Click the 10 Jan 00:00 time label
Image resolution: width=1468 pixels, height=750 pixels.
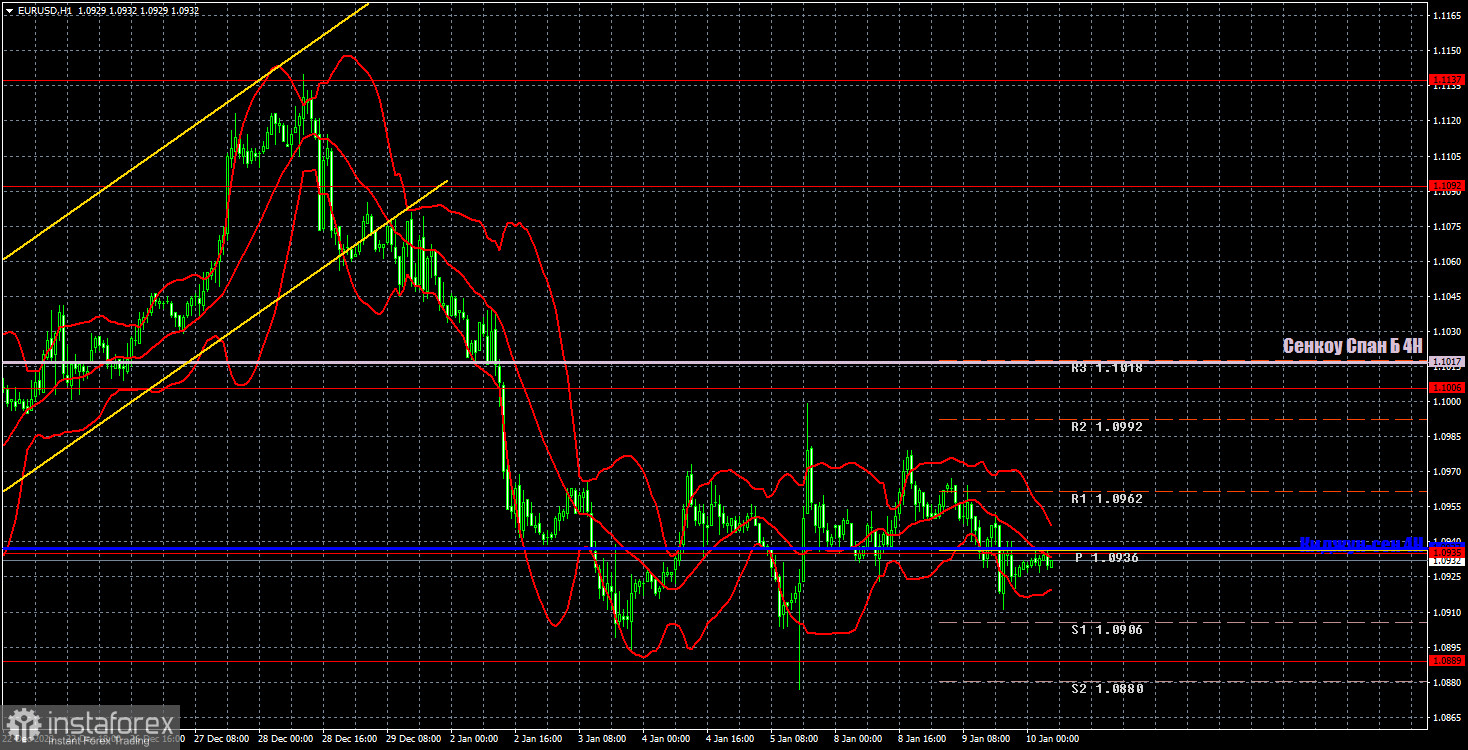(x=1052, y=740)
